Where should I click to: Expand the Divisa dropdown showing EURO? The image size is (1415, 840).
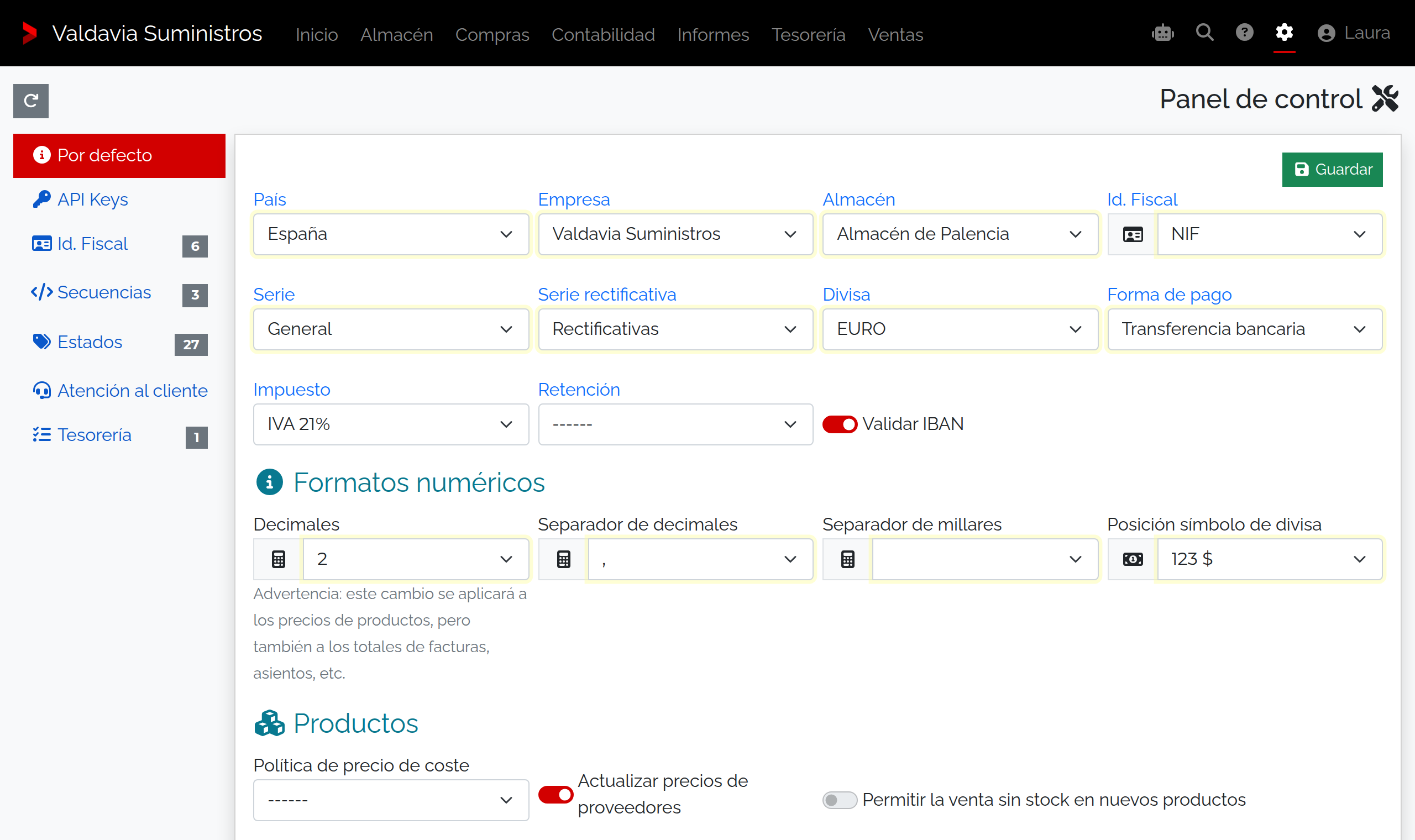(x=960, y=329)
